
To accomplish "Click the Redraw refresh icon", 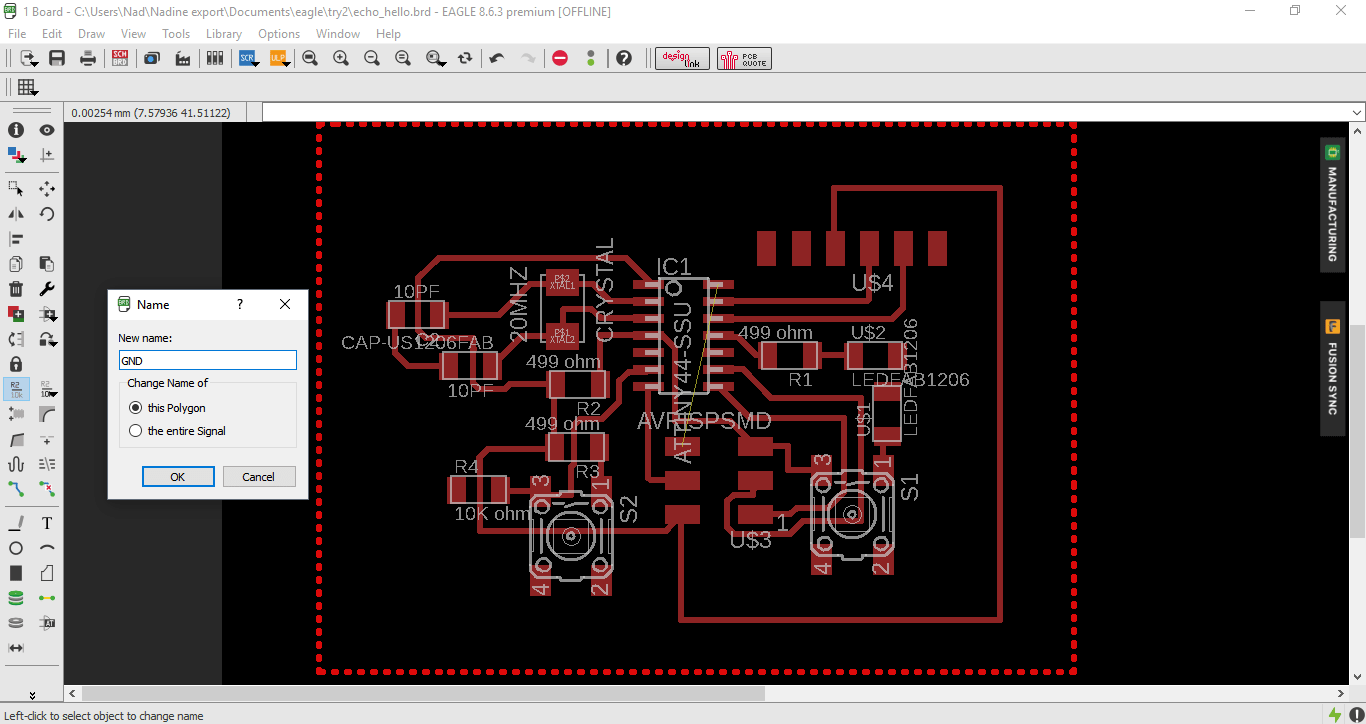I will click(x=465, y=58).
